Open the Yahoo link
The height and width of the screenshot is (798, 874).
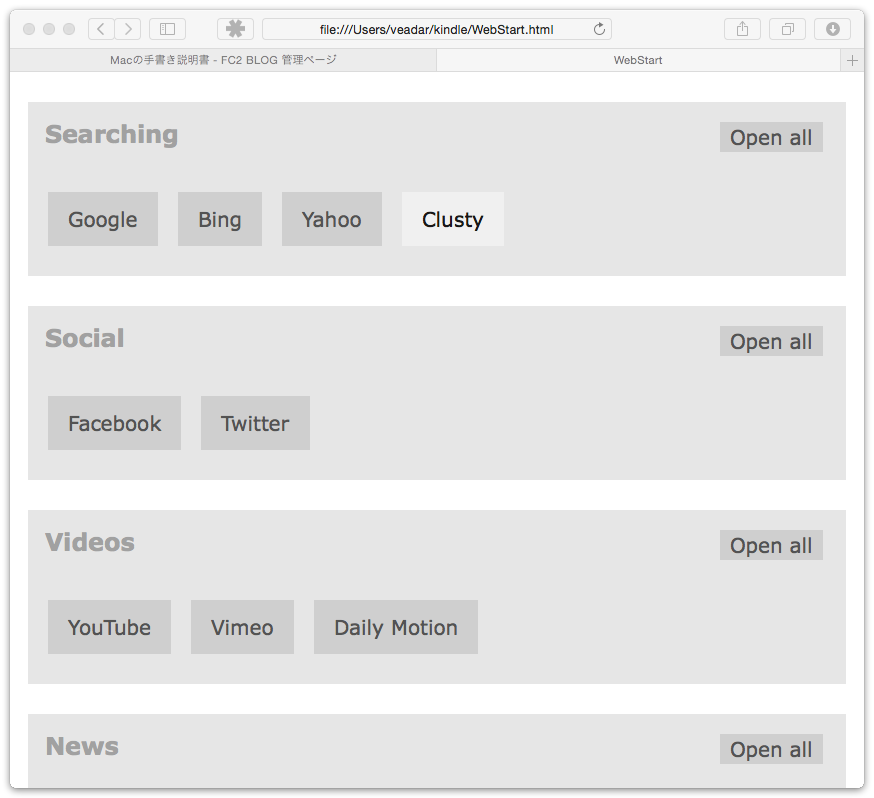332,219
